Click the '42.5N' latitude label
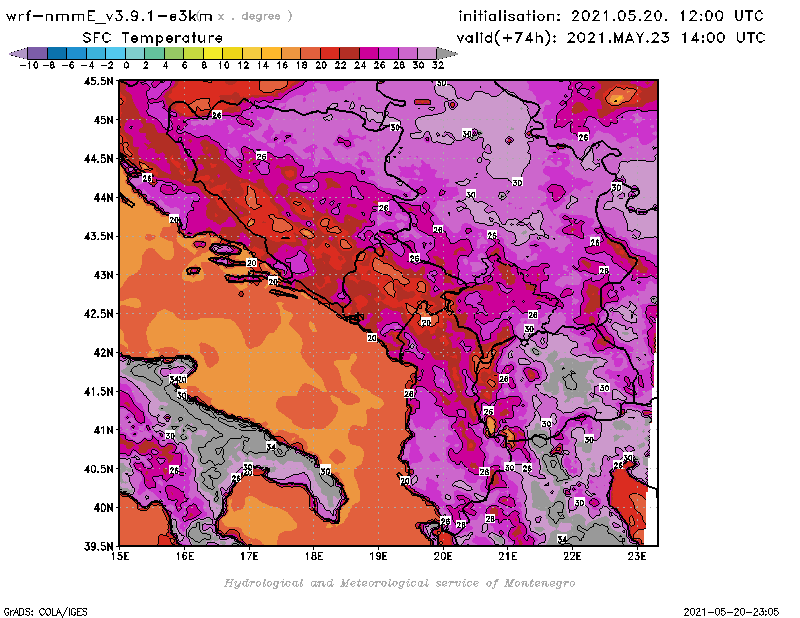 [x=98, y=314]
